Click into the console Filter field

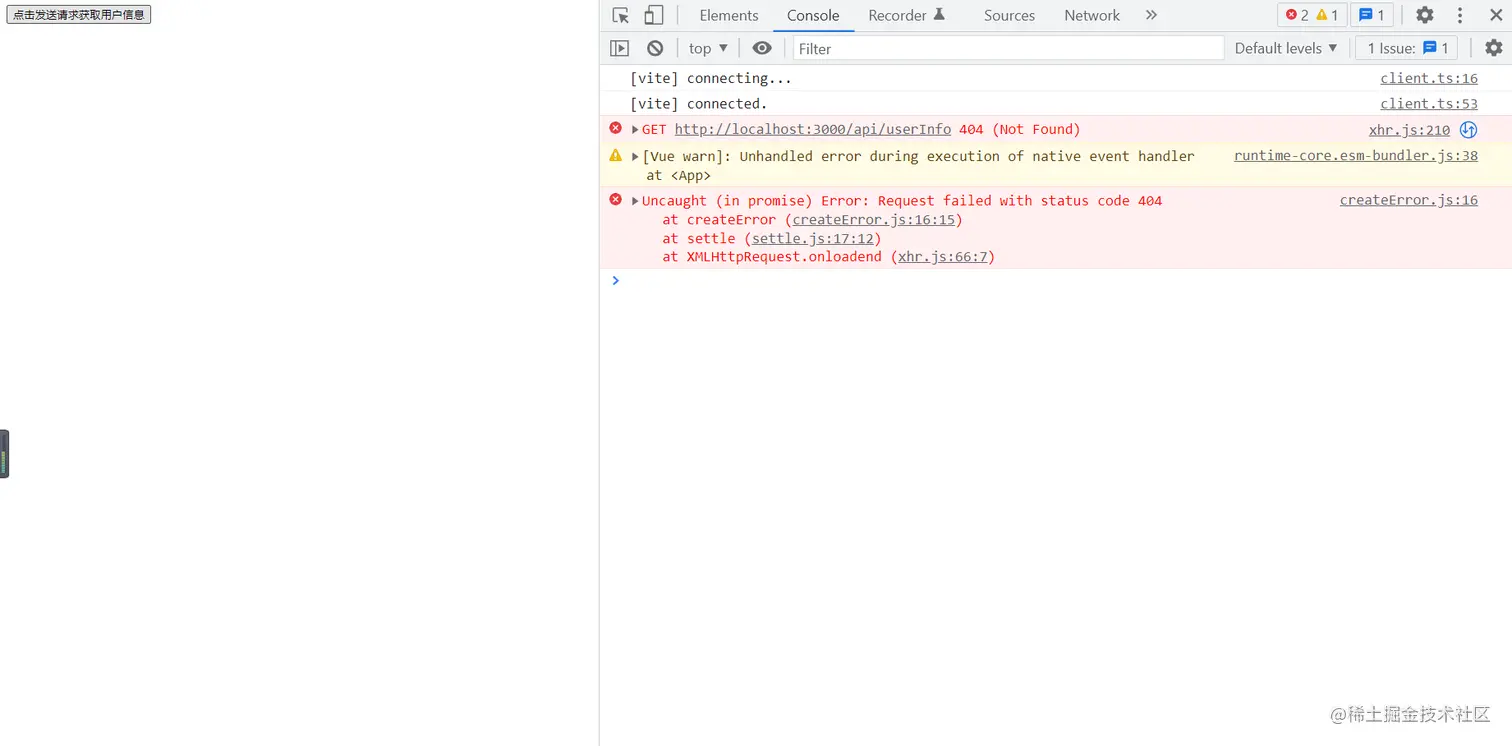coord(1008,48)
